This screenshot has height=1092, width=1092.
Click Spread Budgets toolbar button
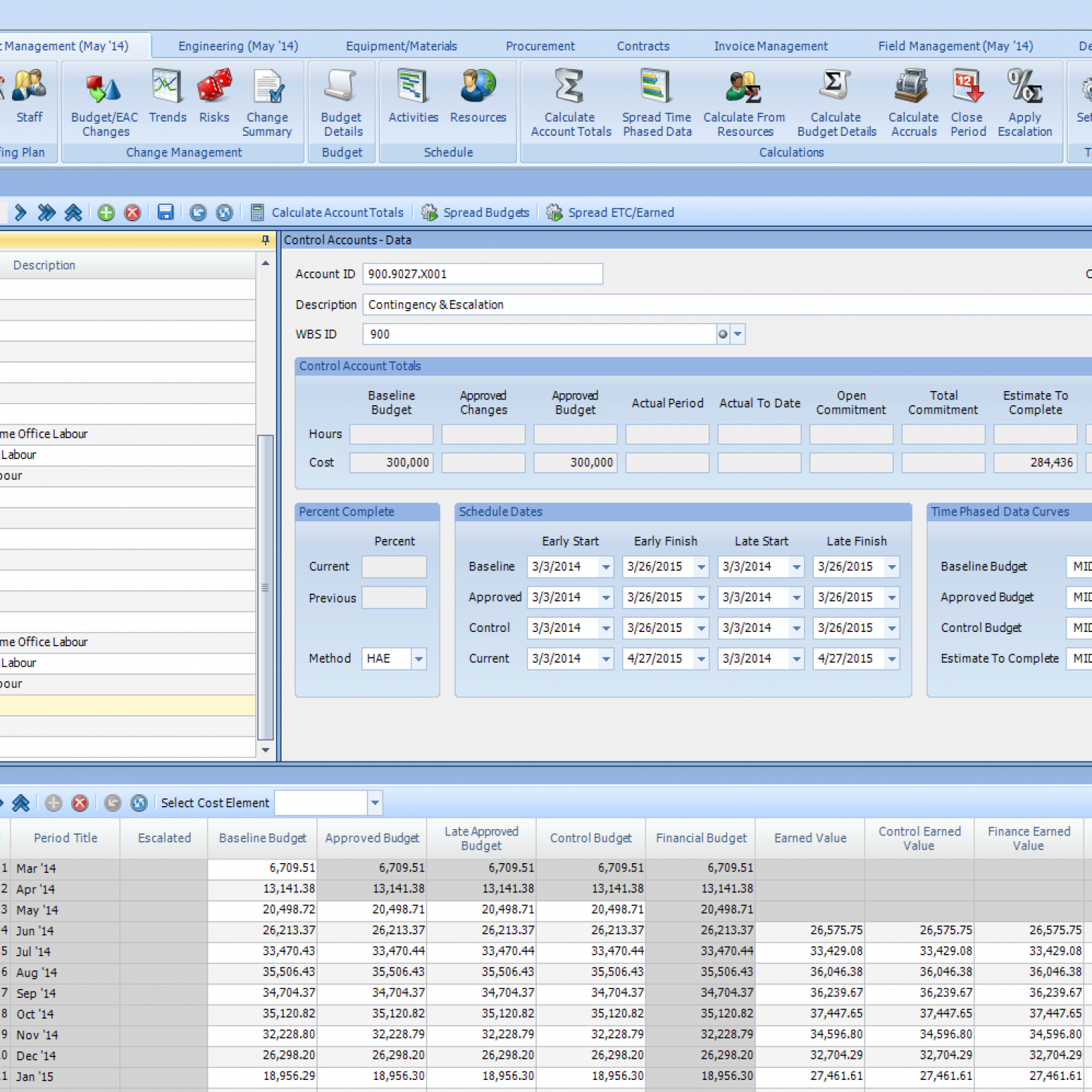(x=476, y=213)
